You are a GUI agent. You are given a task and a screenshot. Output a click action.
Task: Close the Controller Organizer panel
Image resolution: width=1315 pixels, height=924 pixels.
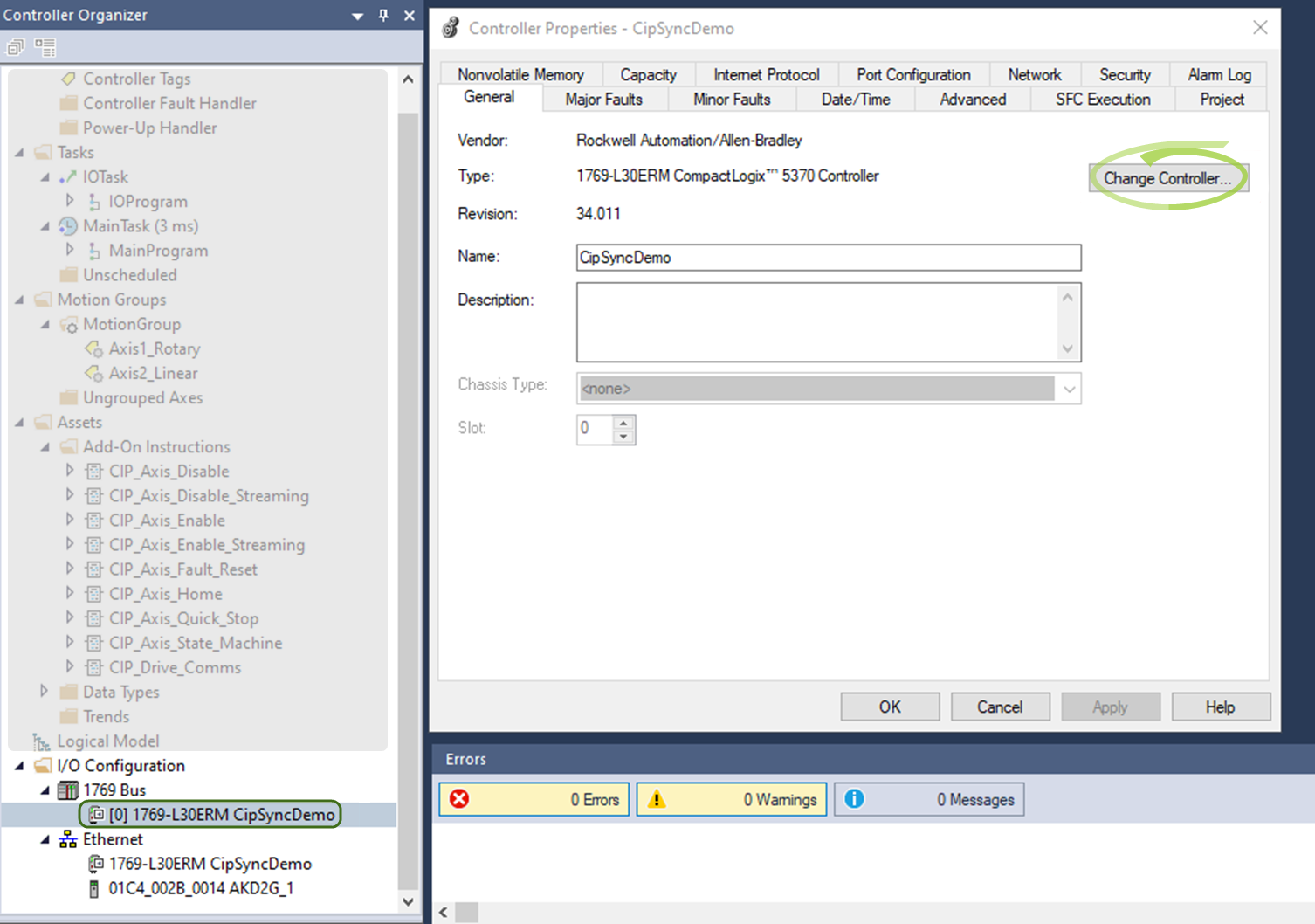click(x=410, y=15)
